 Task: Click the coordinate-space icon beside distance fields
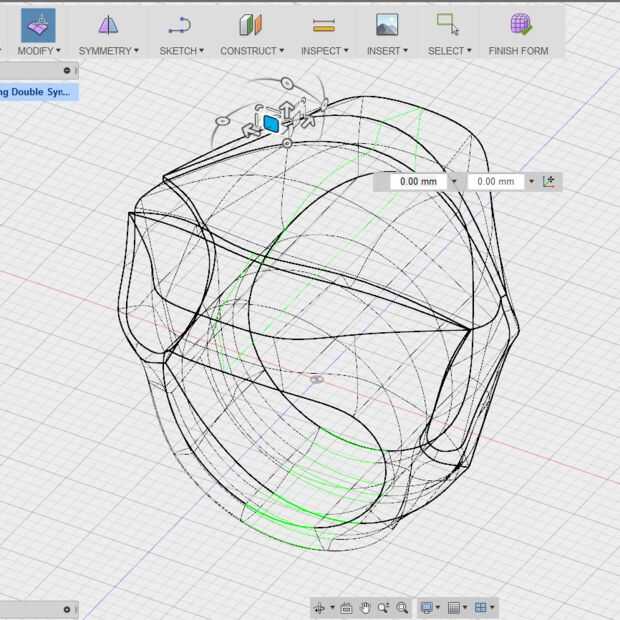tap(548, 181)
